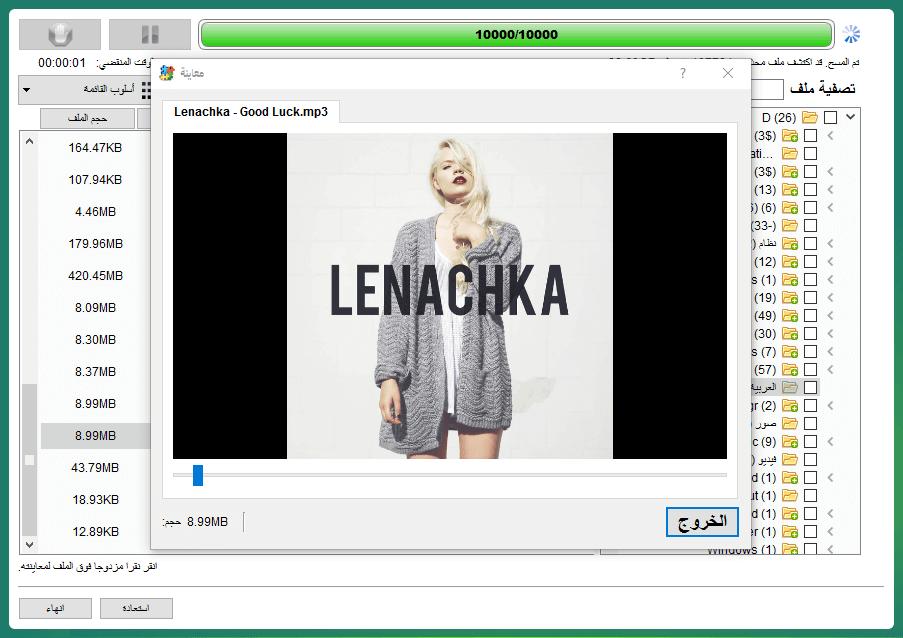903x638 pixels.
Task: Click the folder icon of the 'c (9)' row
Action: 790,442
